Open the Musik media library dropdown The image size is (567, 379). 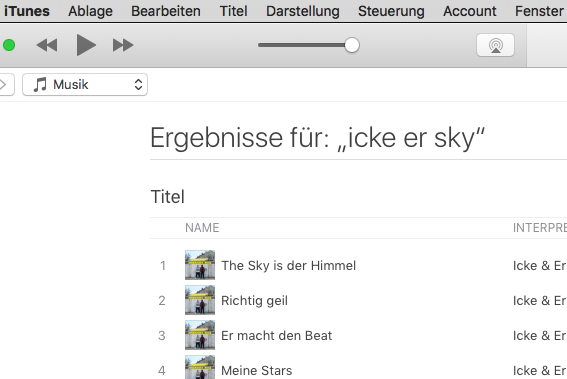coord(85,85)
